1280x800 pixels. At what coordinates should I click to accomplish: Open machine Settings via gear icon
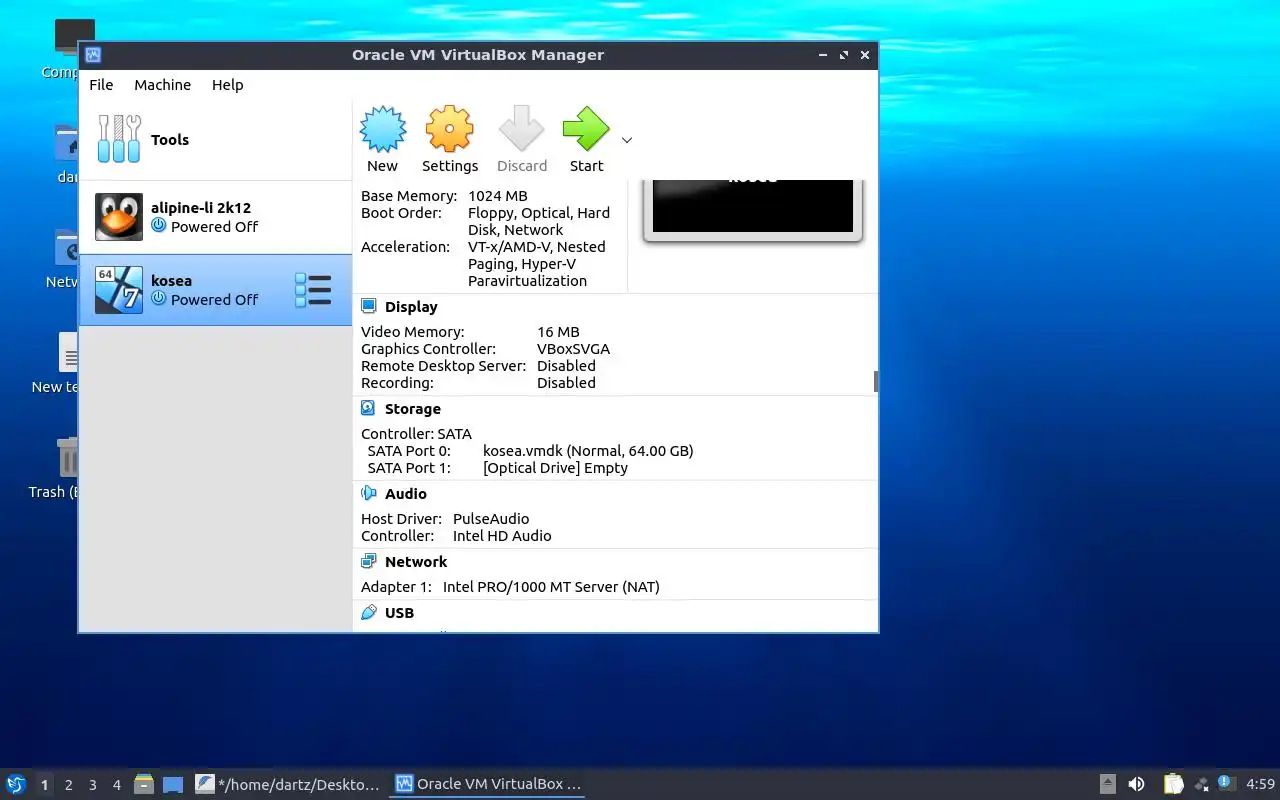click(449, 129)
